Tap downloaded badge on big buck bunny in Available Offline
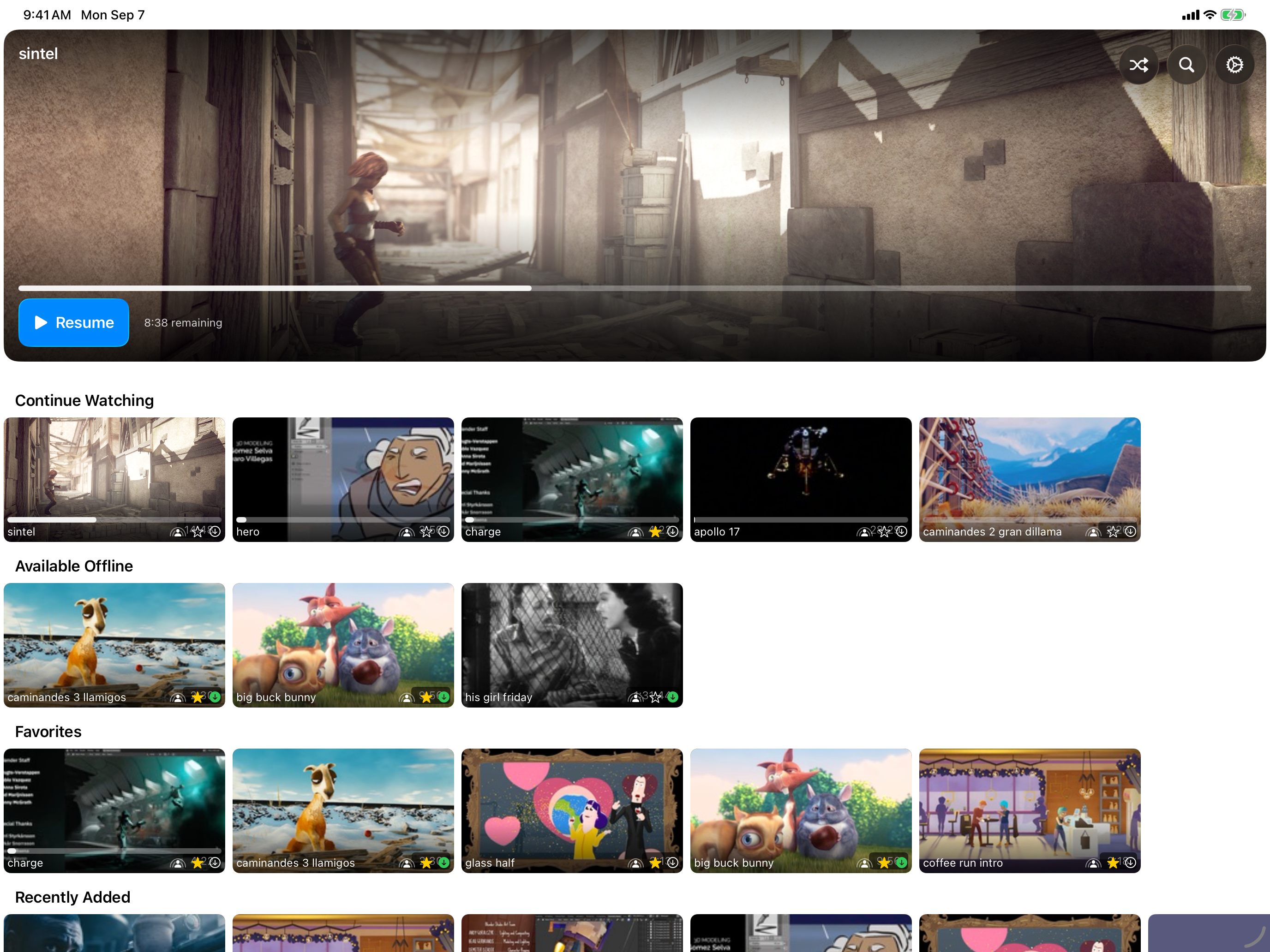Viewport: 1270px width, 952px height. click(x=444, y=696)
